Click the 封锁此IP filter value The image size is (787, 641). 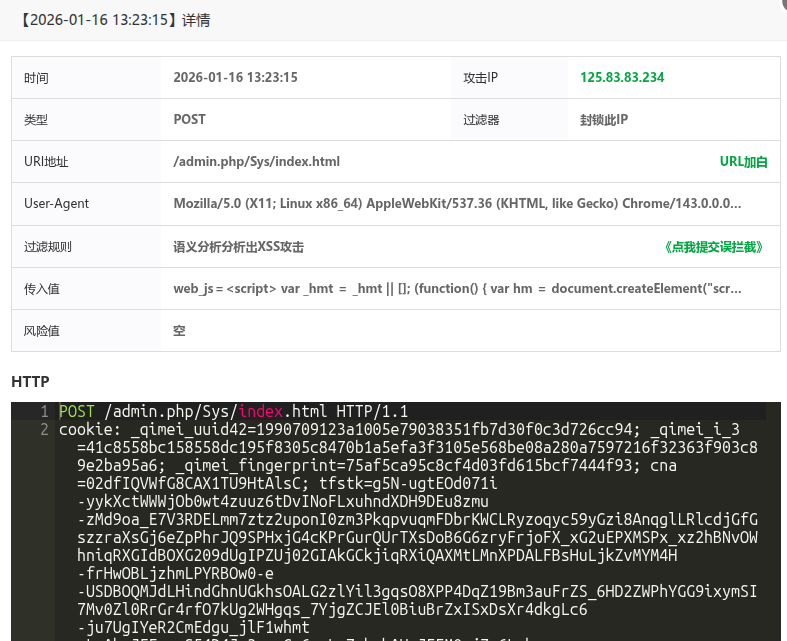pyautogui.click(x=604, y=119)
